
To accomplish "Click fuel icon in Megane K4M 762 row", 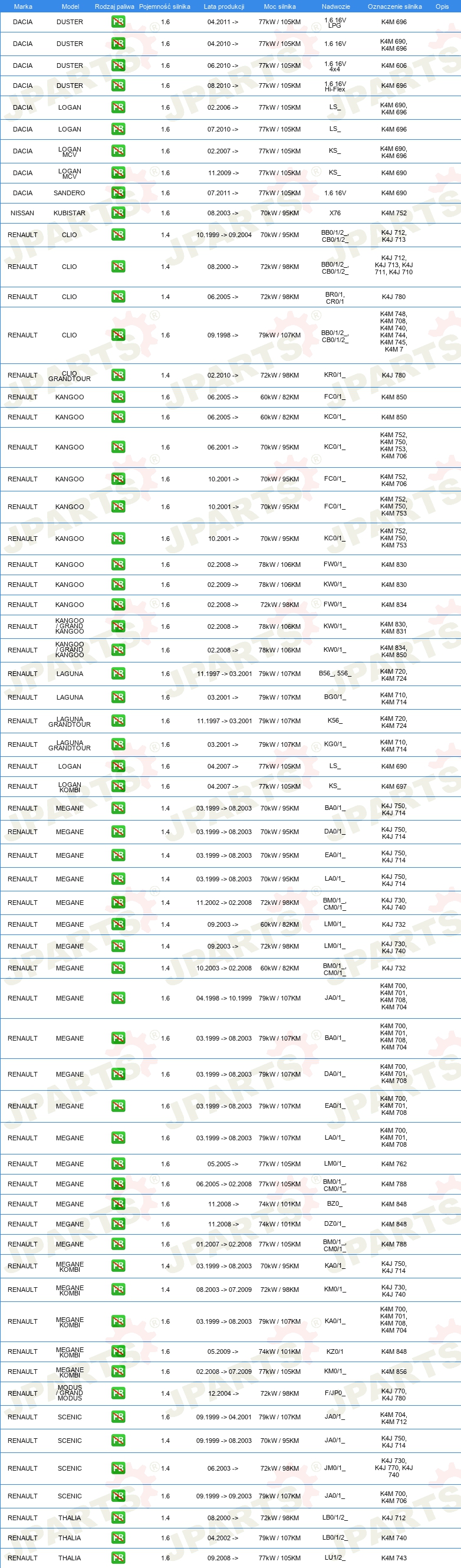I will tap(118, 1164).
